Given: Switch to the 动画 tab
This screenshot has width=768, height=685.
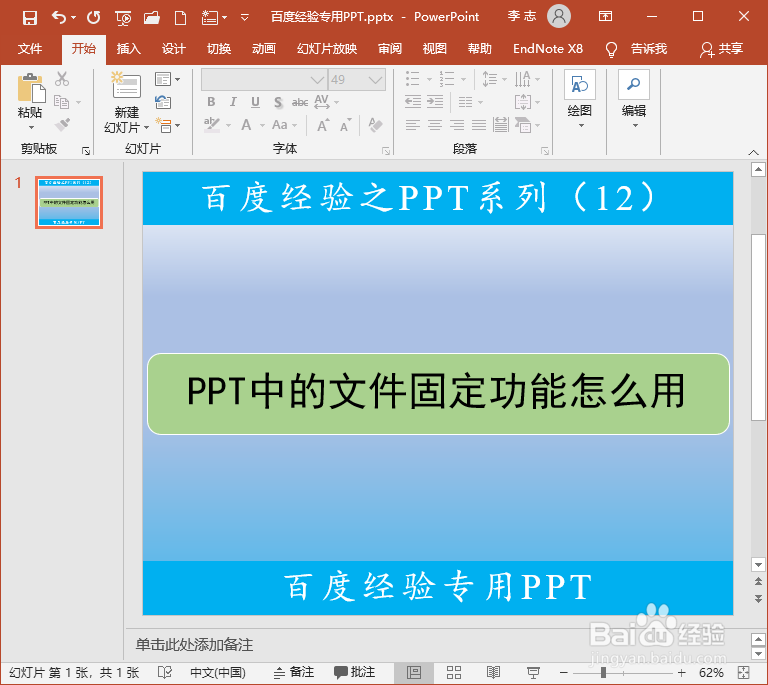Looking at the screenshot, I should click(264, 49).
